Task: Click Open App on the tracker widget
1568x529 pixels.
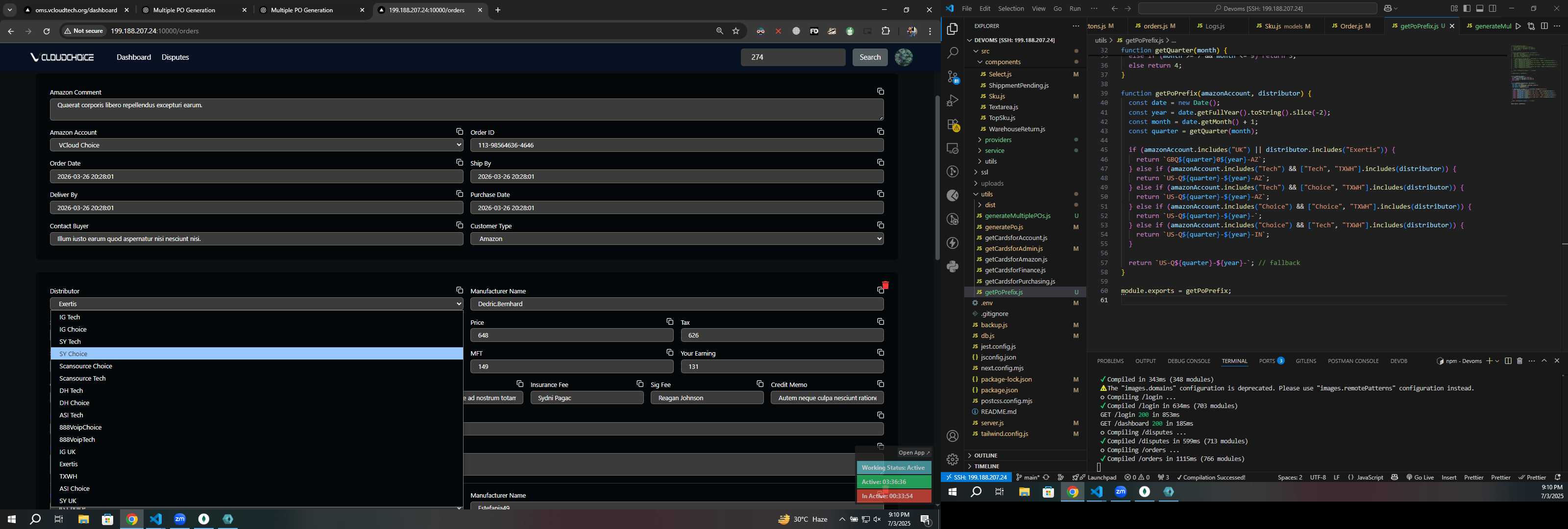Action: 914,452
